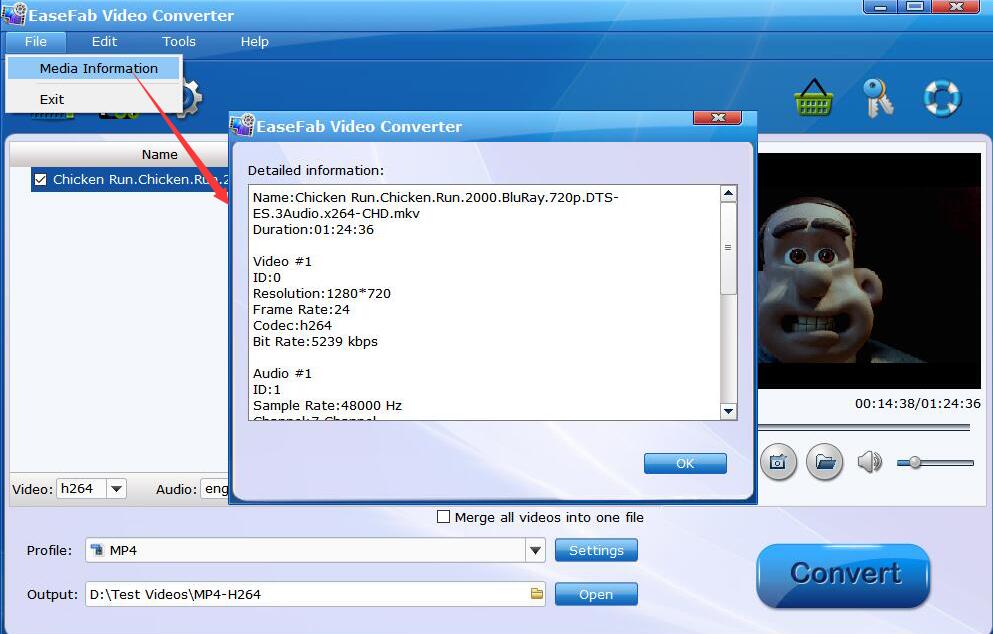Click the Frame Rate:24 line
993x634 pixels.
[x=301, y=310]
